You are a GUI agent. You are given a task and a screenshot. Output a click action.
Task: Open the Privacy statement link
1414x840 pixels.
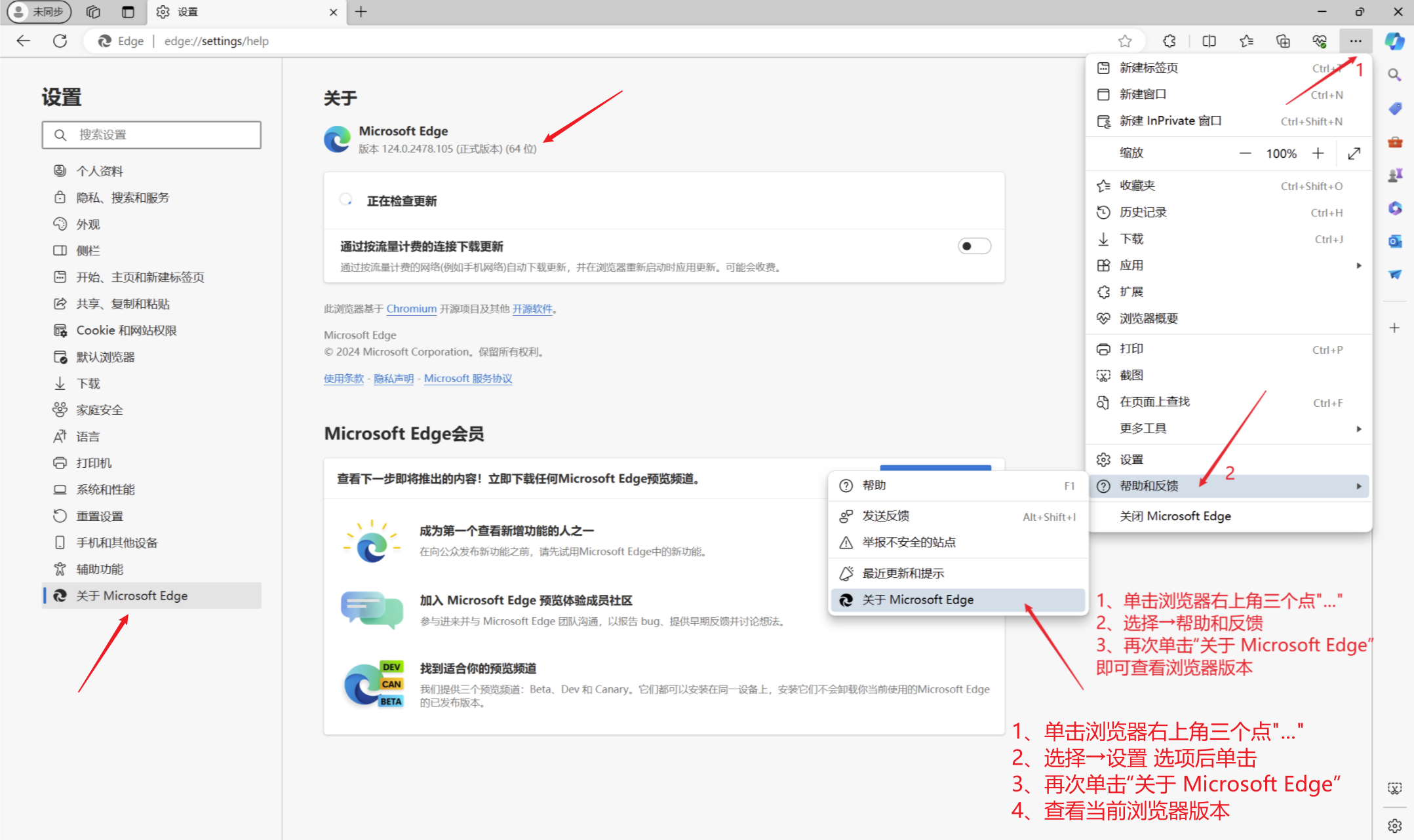pos(394,379)
